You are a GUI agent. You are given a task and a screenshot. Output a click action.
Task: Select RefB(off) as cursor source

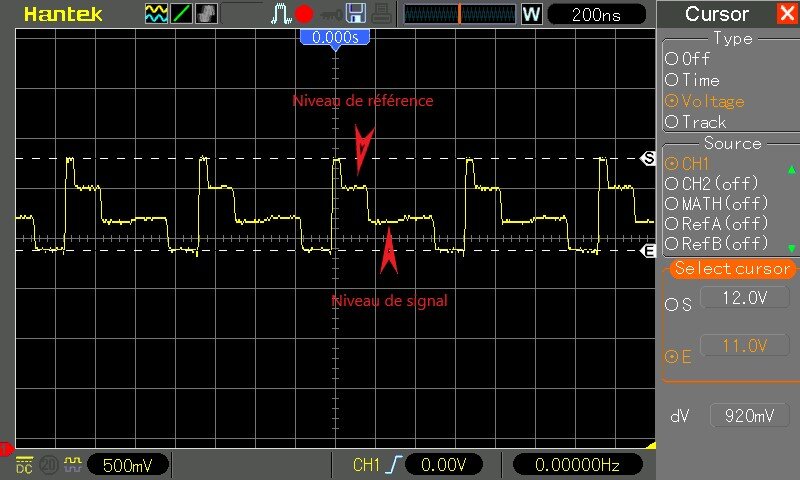pyautogui.click(x=717, y=243)
